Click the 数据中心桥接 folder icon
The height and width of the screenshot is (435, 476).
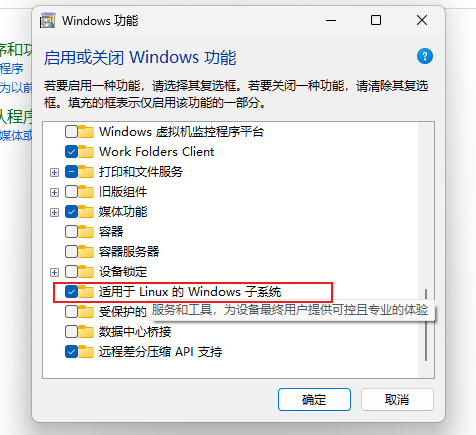click(86, 332)
